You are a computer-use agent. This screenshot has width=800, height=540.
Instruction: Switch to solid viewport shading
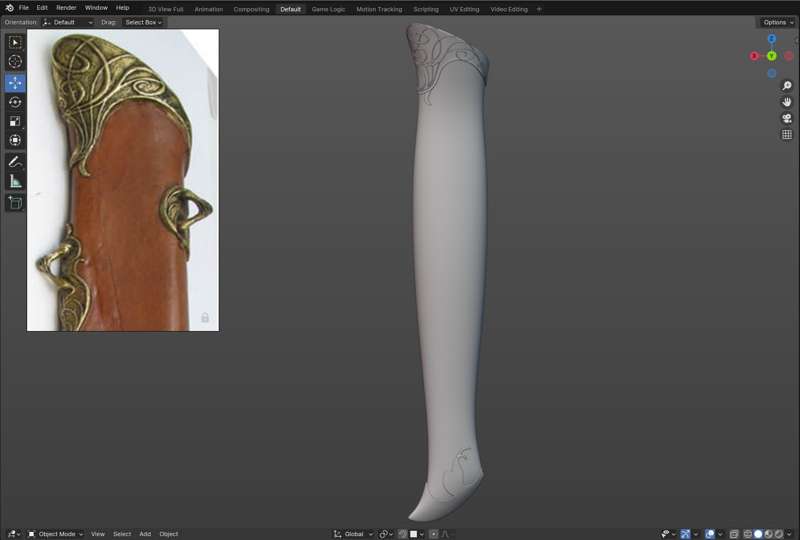pos(758,534)
